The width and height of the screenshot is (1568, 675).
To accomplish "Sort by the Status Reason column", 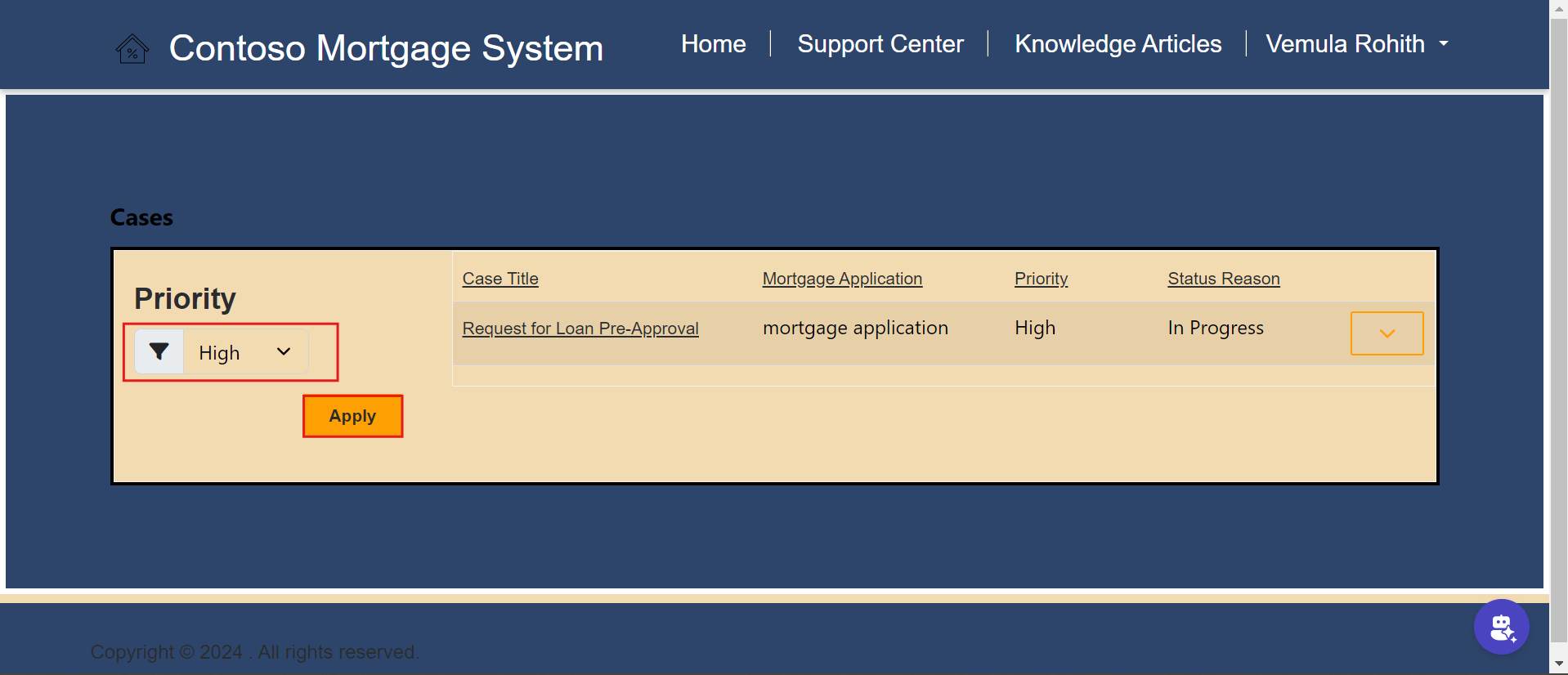I will (1223, 279).
